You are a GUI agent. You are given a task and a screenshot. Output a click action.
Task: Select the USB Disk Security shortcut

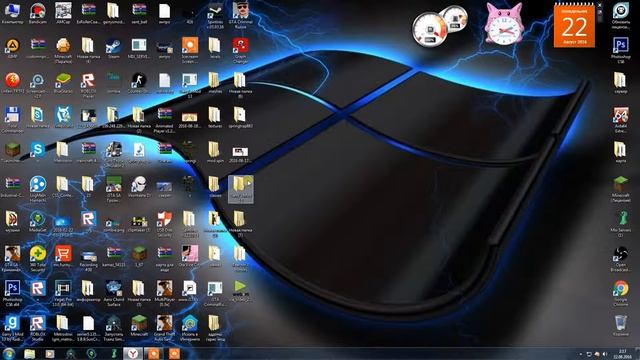pyautogui.click(x=164, y=224)
